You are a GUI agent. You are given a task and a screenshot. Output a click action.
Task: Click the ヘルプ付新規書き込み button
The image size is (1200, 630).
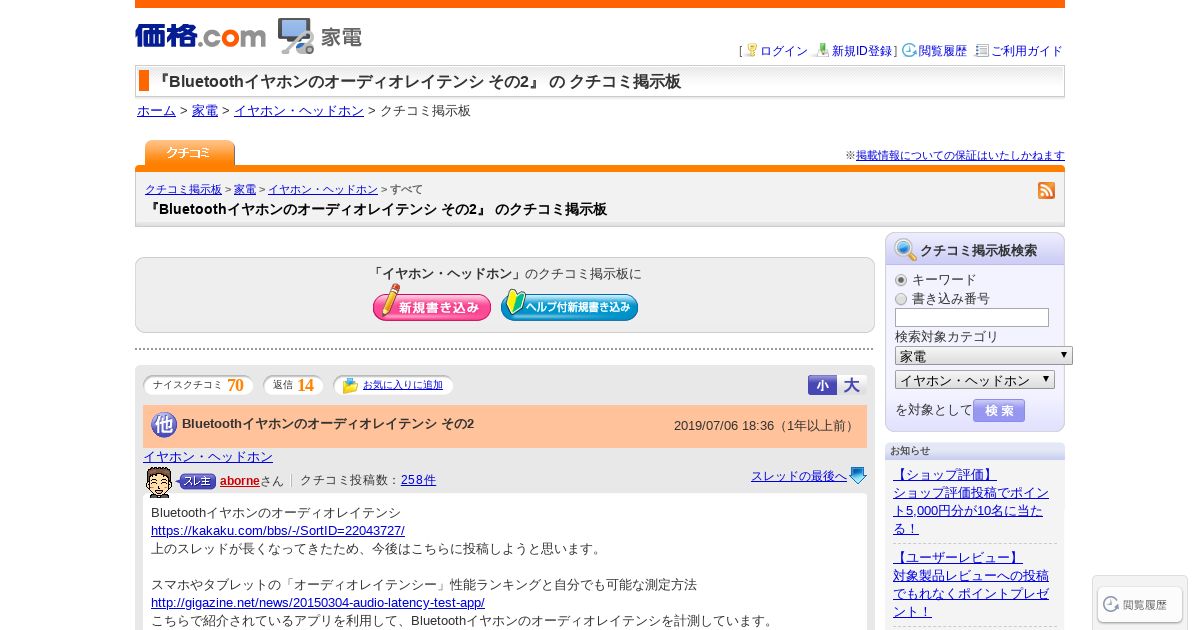coord(569,305)
